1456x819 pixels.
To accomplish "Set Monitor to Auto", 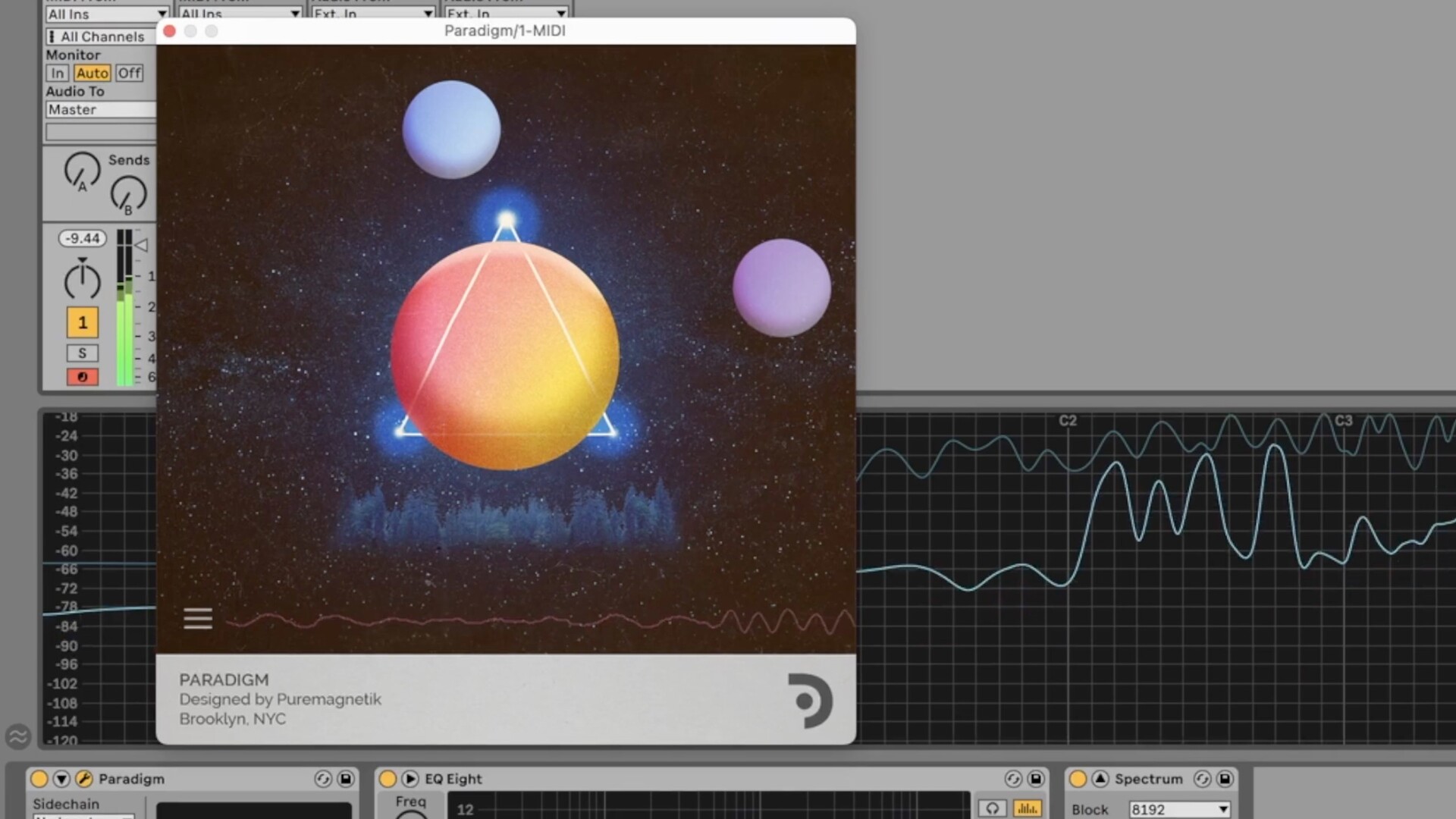I will point(93,73).
